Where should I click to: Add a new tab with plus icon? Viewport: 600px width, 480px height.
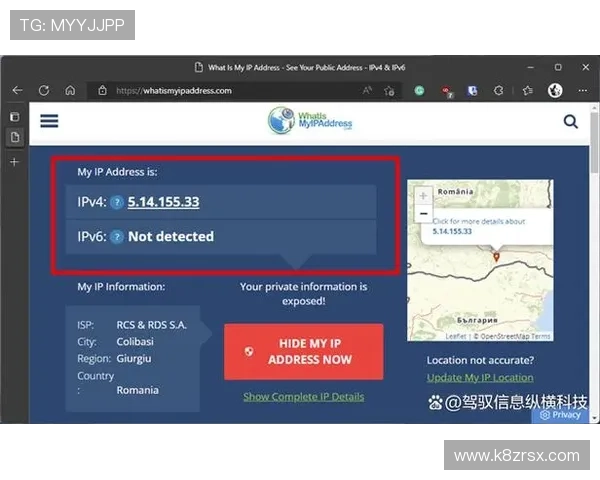click(14, 162)
